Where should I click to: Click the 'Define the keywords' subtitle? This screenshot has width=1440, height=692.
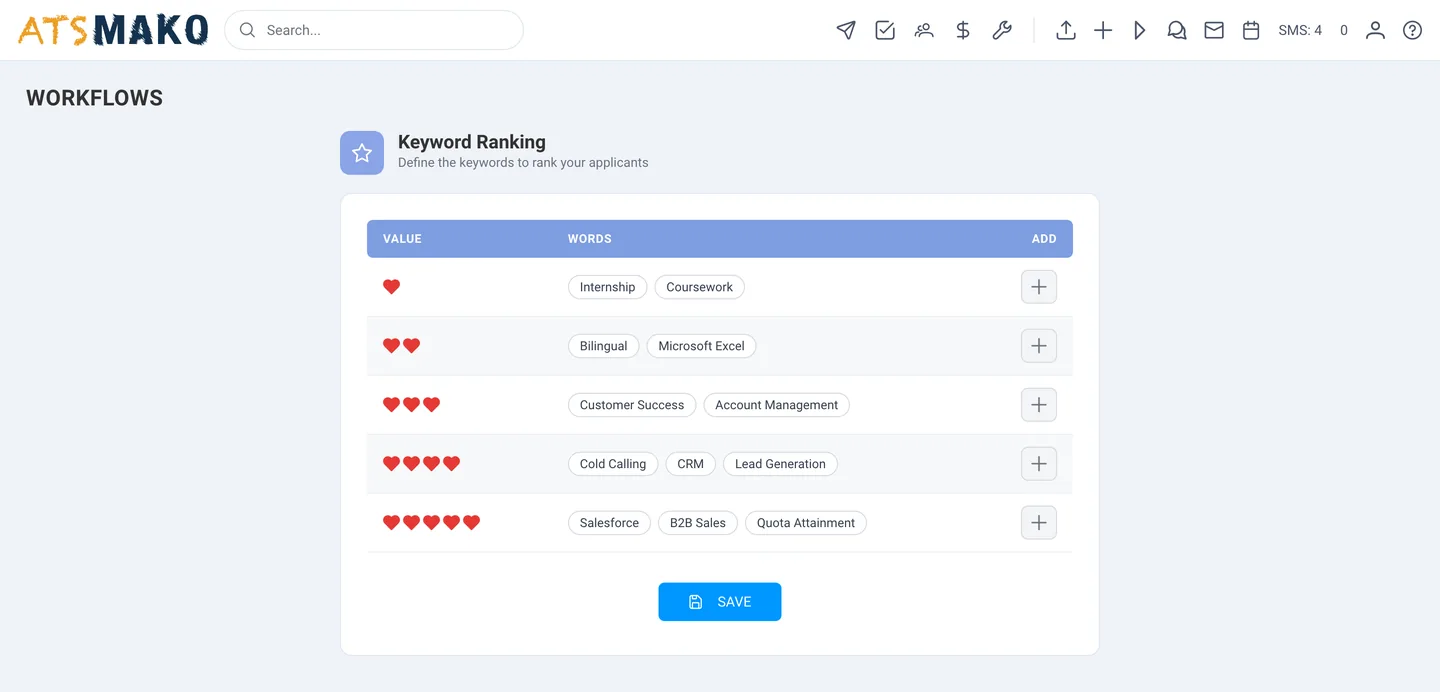523,163
